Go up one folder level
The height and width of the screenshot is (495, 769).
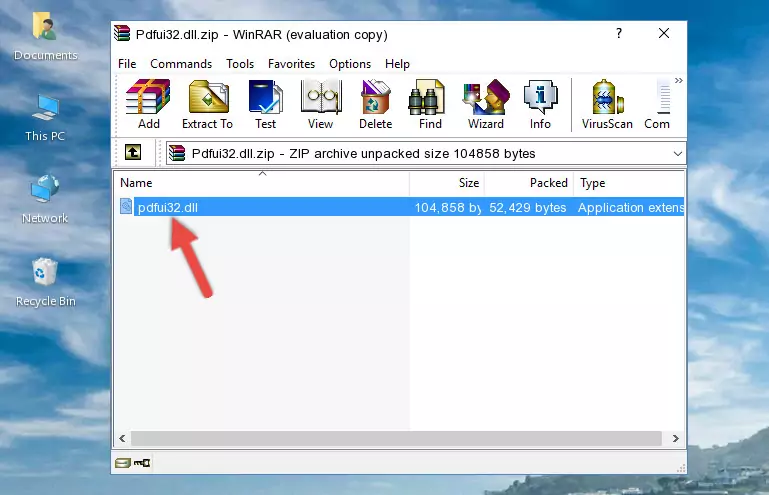point(133,152)
